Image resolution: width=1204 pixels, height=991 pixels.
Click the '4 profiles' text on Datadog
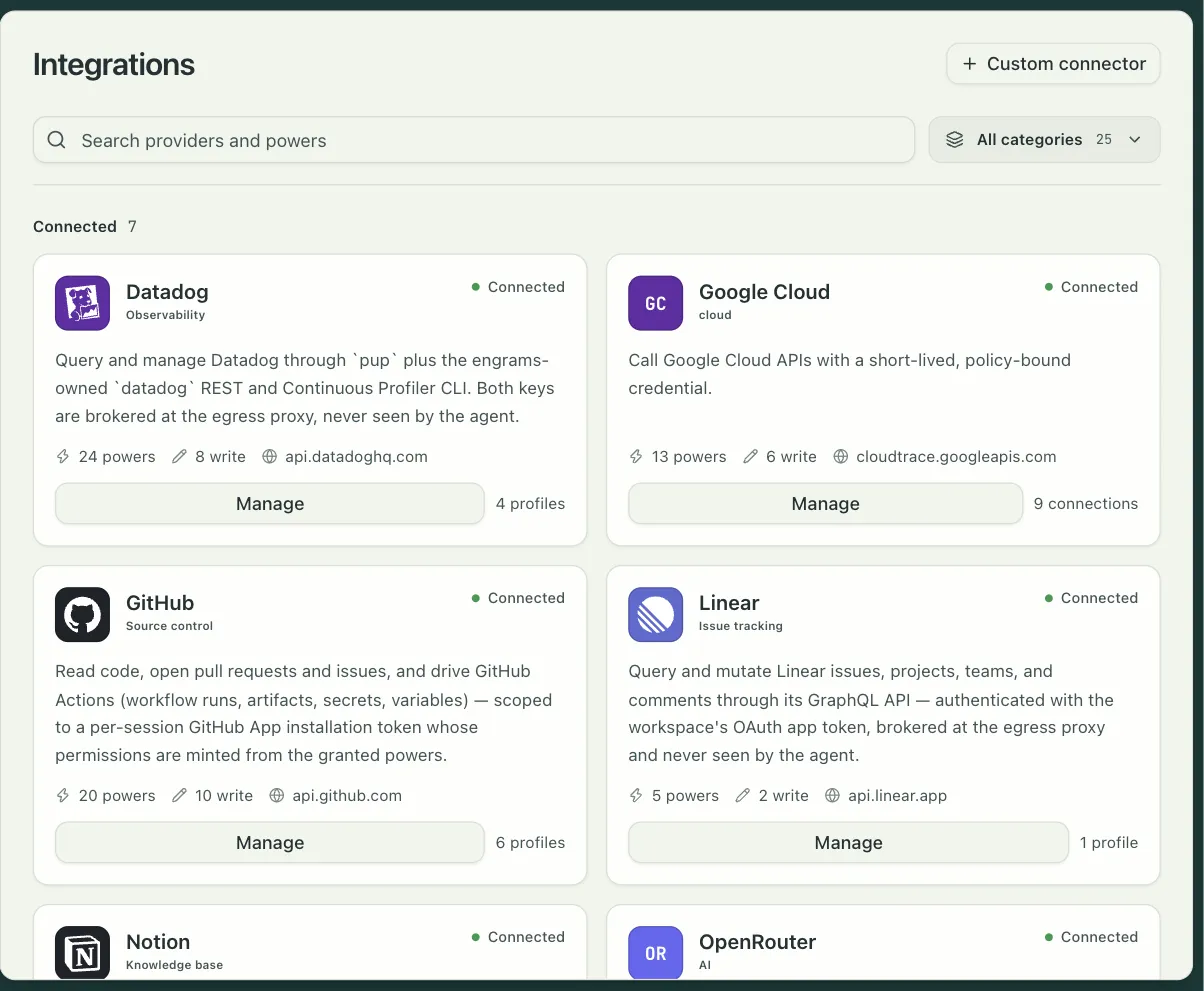click(x=530, y=504)
